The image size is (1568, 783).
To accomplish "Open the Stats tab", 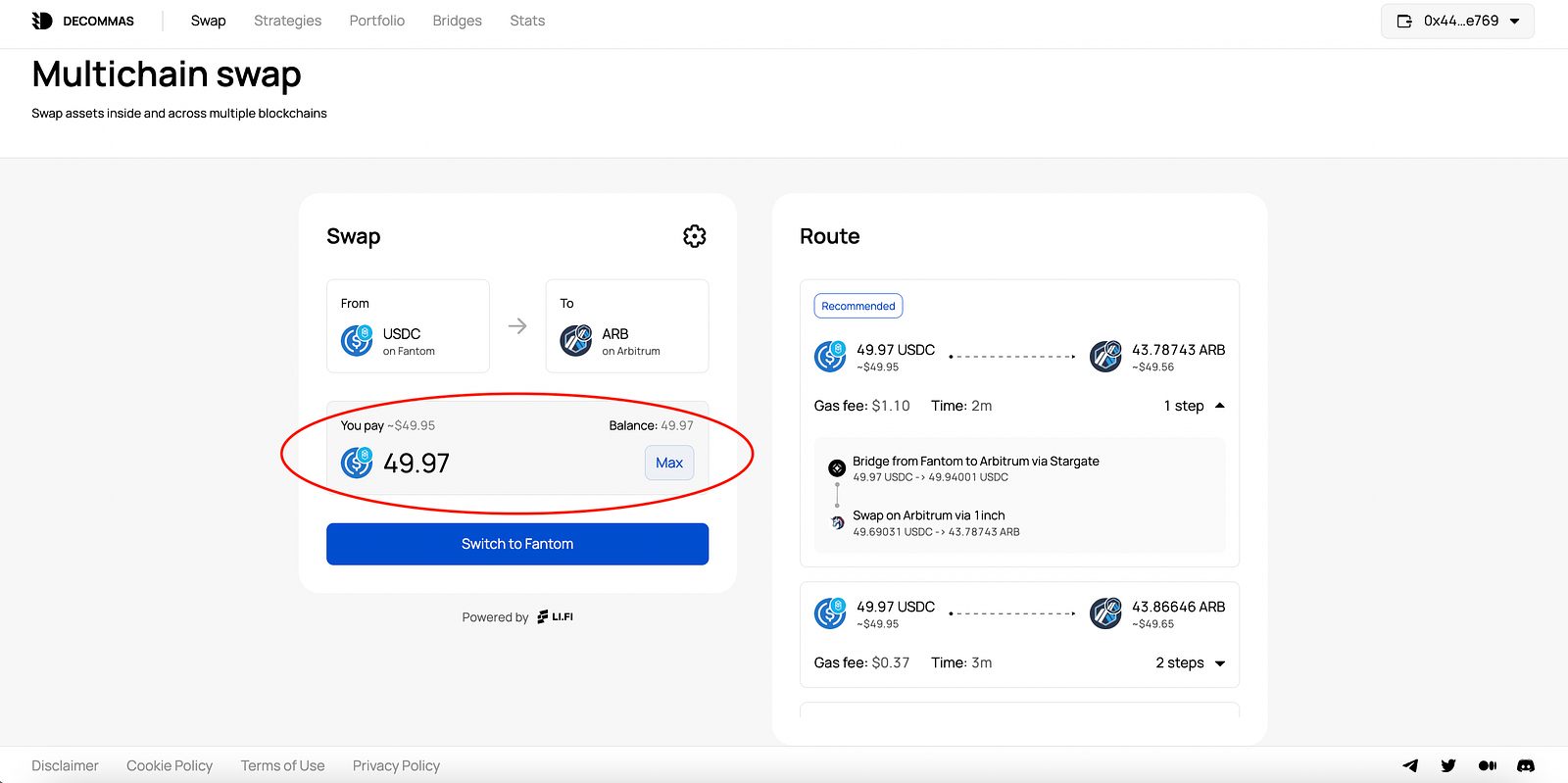I will (x=527, y=21).
